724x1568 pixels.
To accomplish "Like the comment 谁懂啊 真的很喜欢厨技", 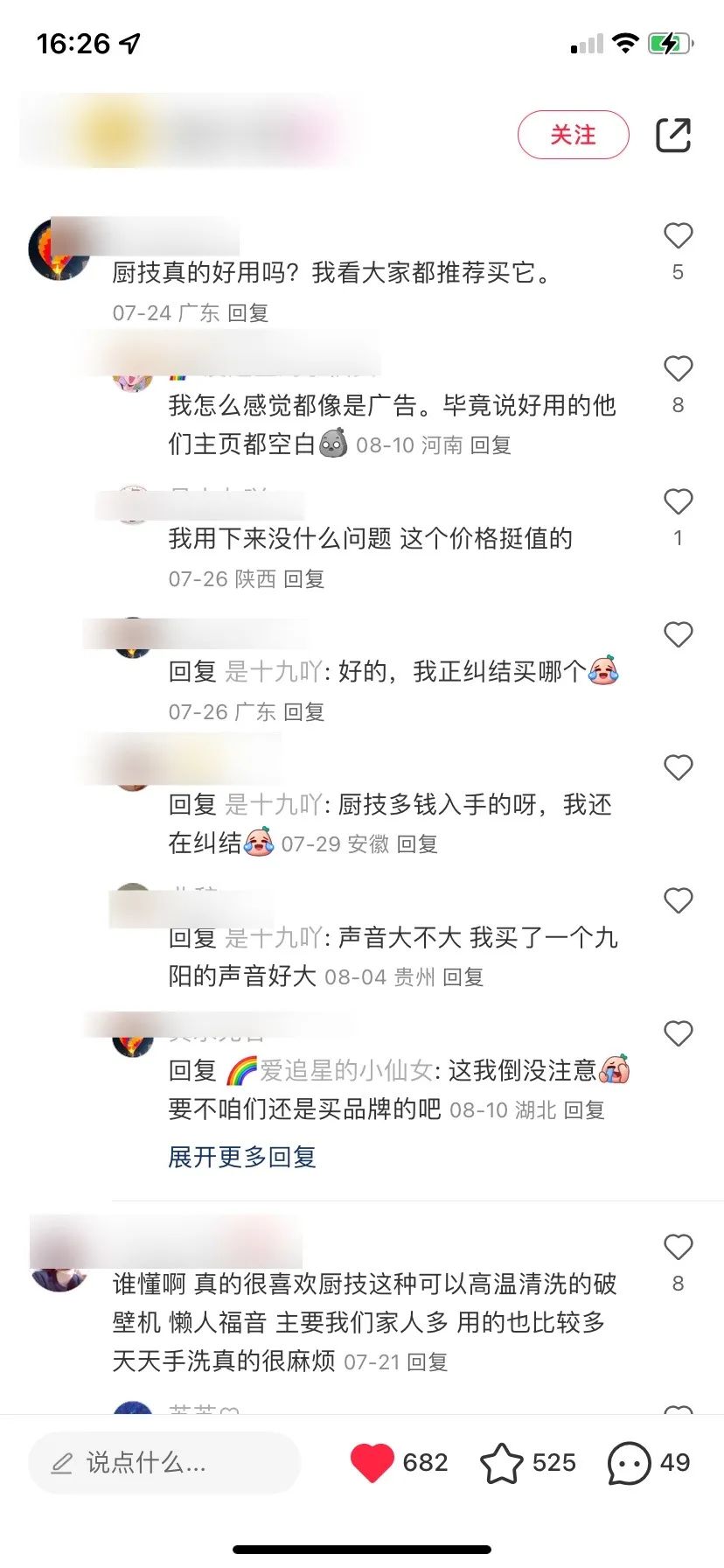I will coord(678,1247).
